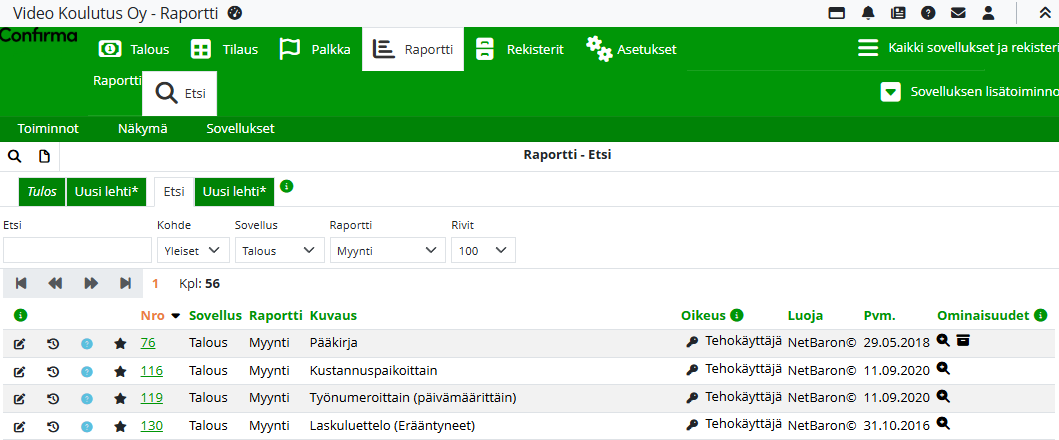Click the key icon in Laskuluettelo row
1059x440 pixels.
point(692,425)
